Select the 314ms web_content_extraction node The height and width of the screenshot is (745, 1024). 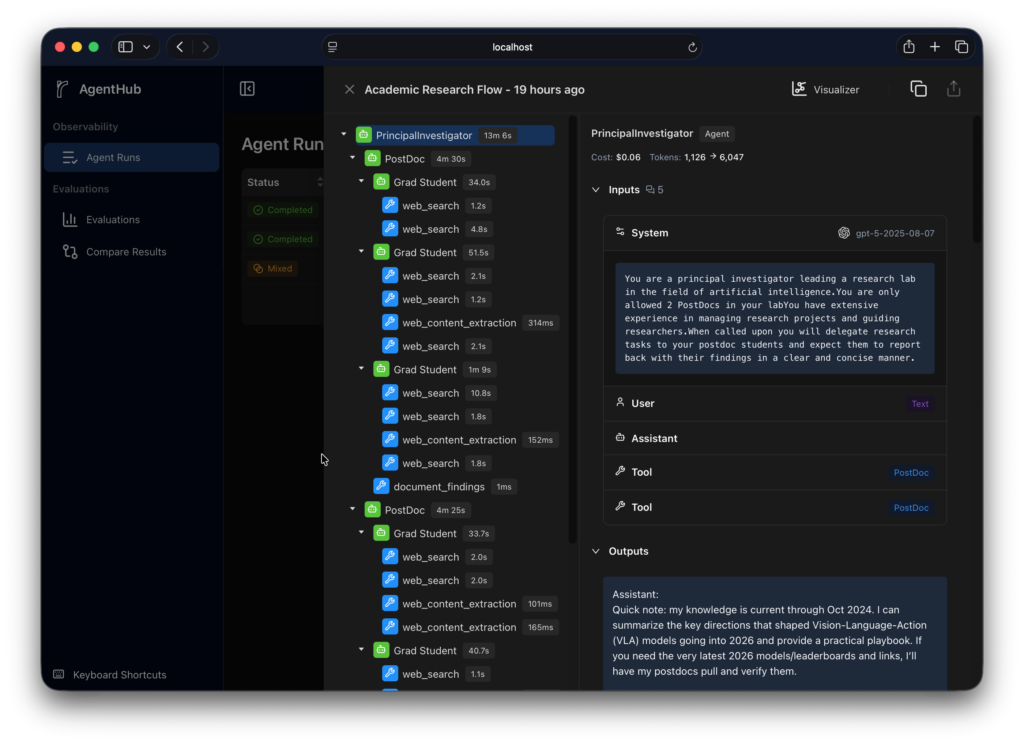click(x=459, y=323)
